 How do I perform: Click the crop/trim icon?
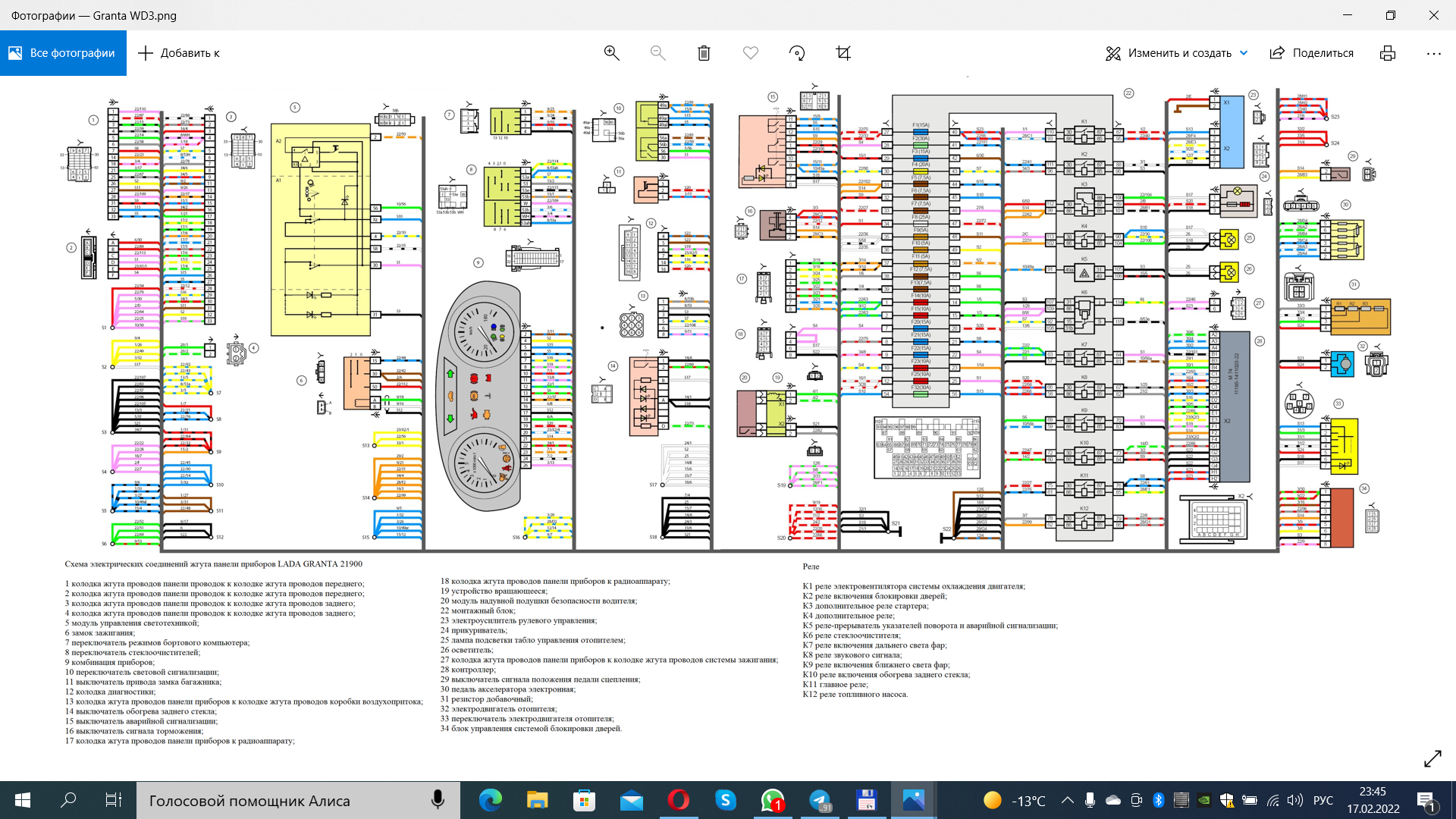844,53
